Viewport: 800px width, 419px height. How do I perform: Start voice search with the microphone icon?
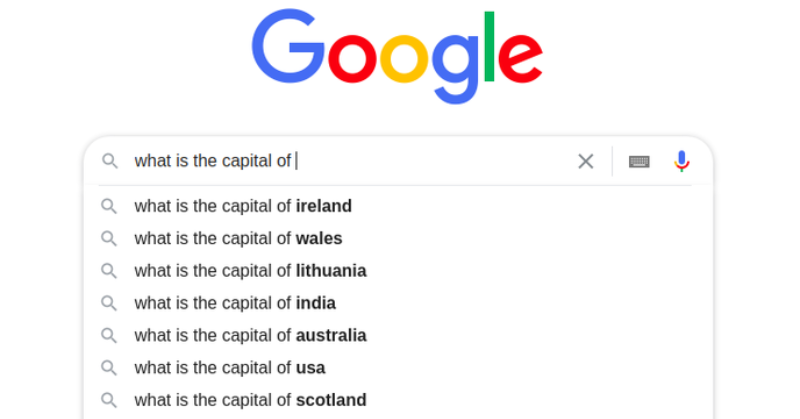(x=682, y=161)
